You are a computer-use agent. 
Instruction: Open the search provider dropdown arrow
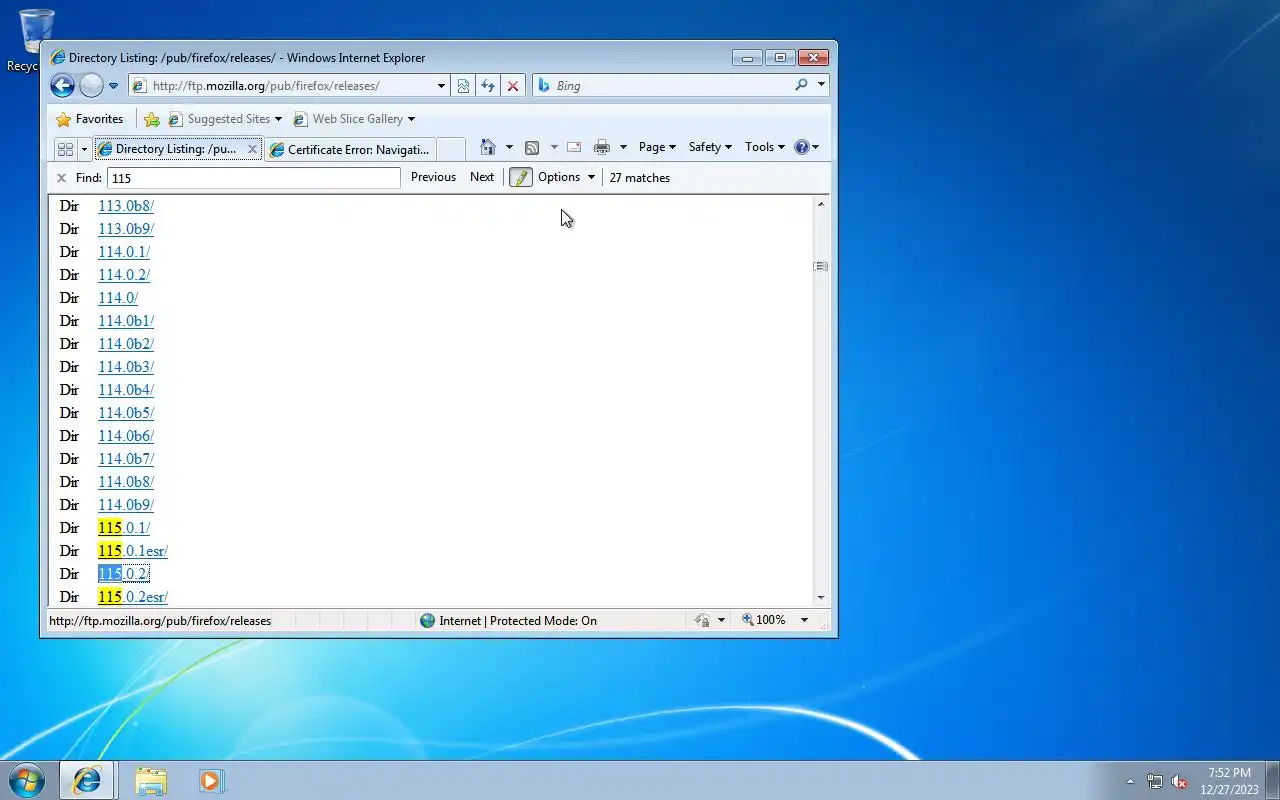pyautogui.click(x=821, y=85)
